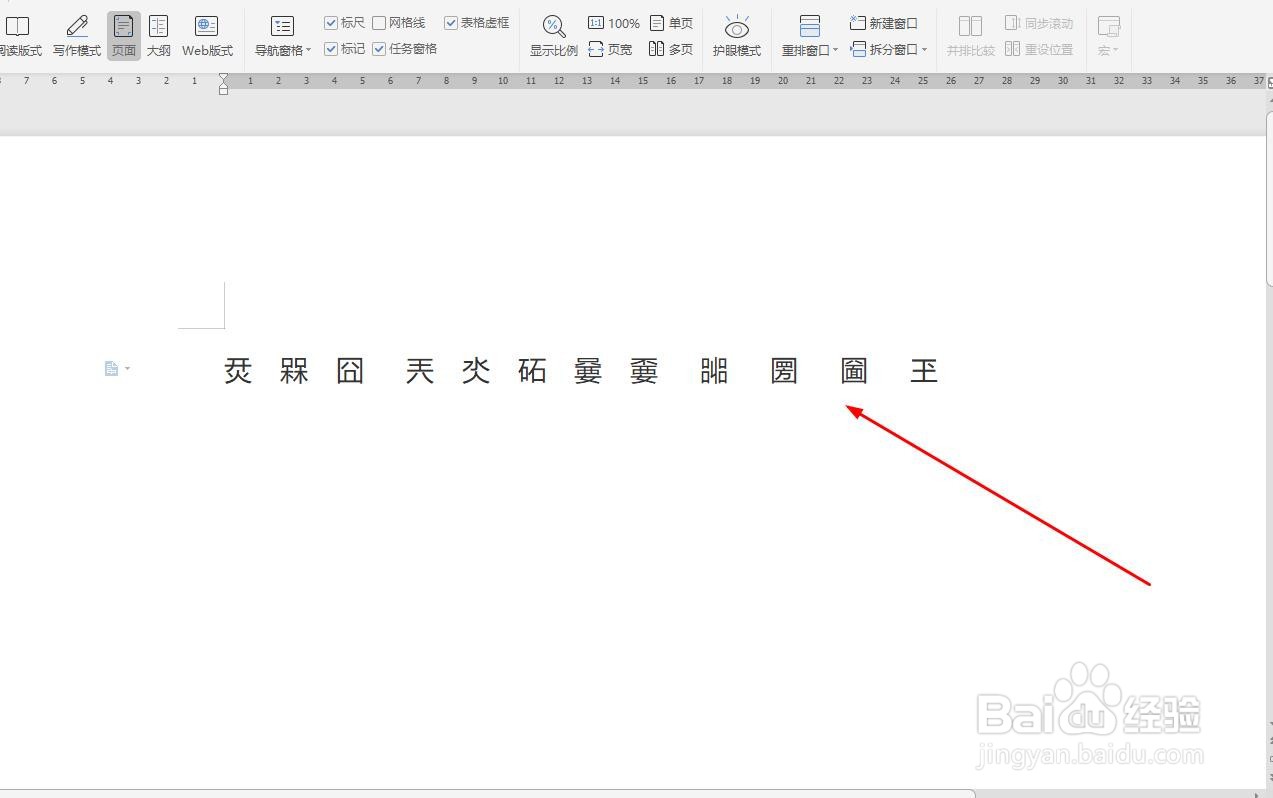
Task: Expand rearrange windows (重排窗口) dropdown arrow
Action: click(835, 50)
